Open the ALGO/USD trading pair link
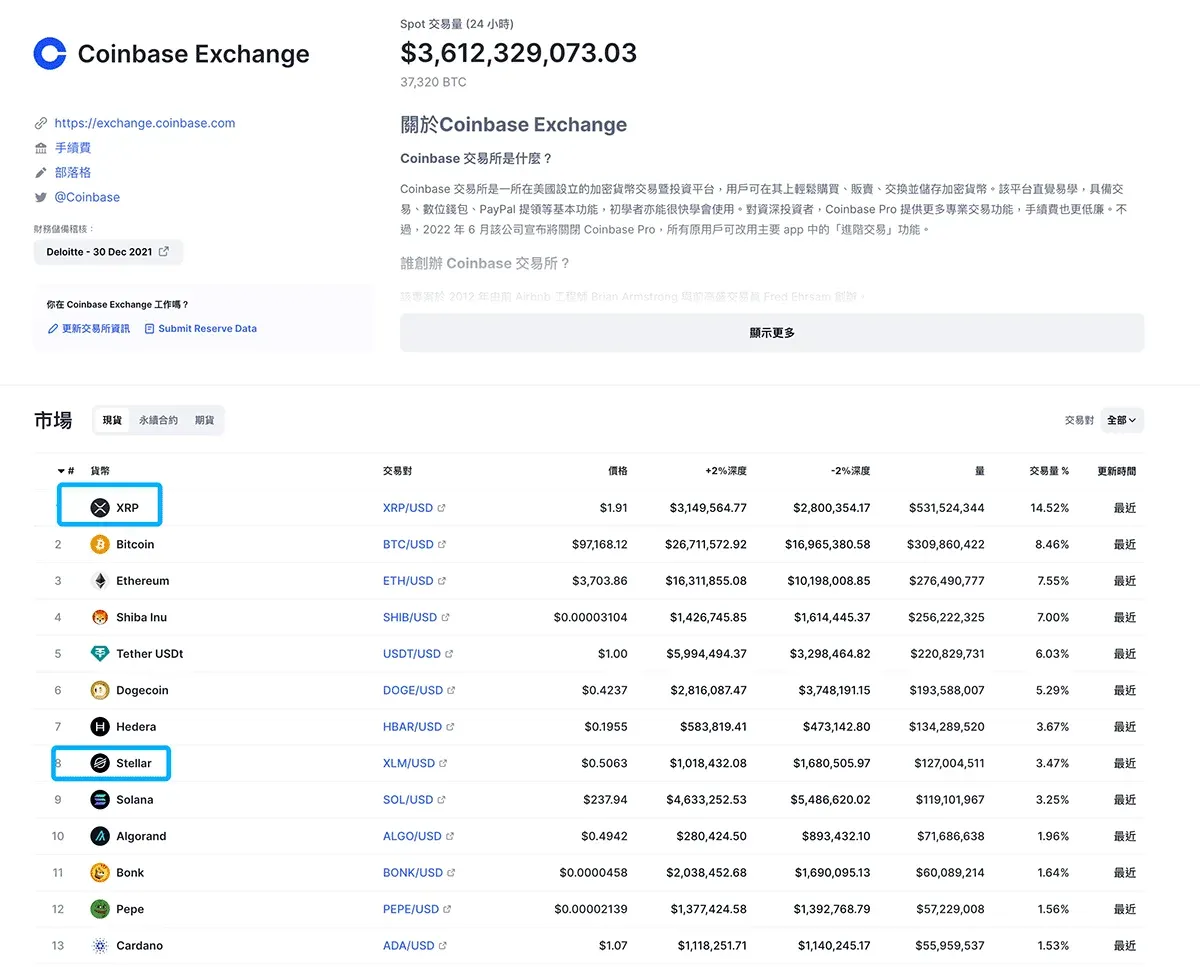Viewport: 1200px width, 967px height. click(x=412, y=836)
